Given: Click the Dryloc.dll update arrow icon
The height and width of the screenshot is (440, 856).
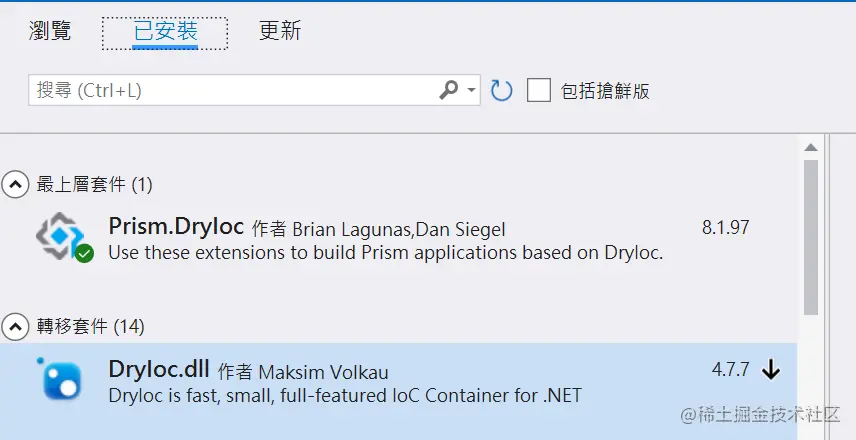Looking at the screenshot, I should point(770,370).
